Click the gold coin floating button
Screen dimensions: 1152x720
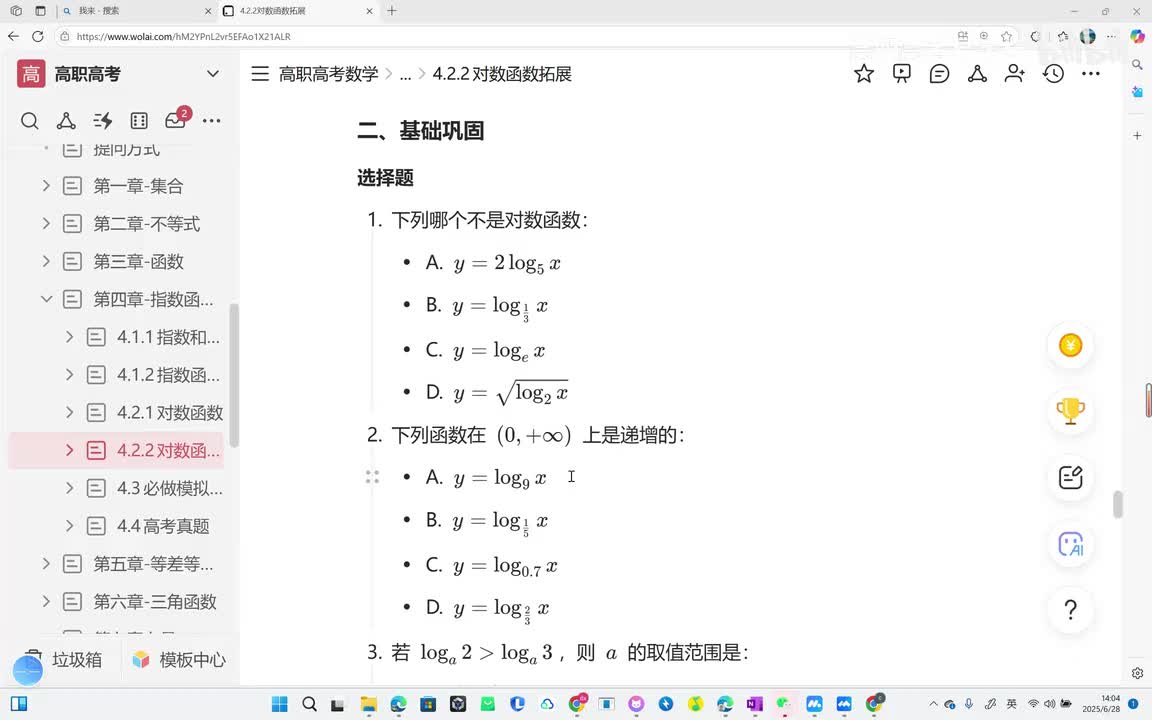(1070, 345)
